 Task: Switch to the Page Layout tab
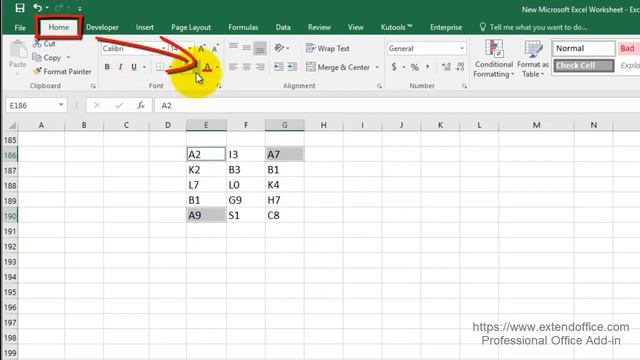(x=191, y=27)
